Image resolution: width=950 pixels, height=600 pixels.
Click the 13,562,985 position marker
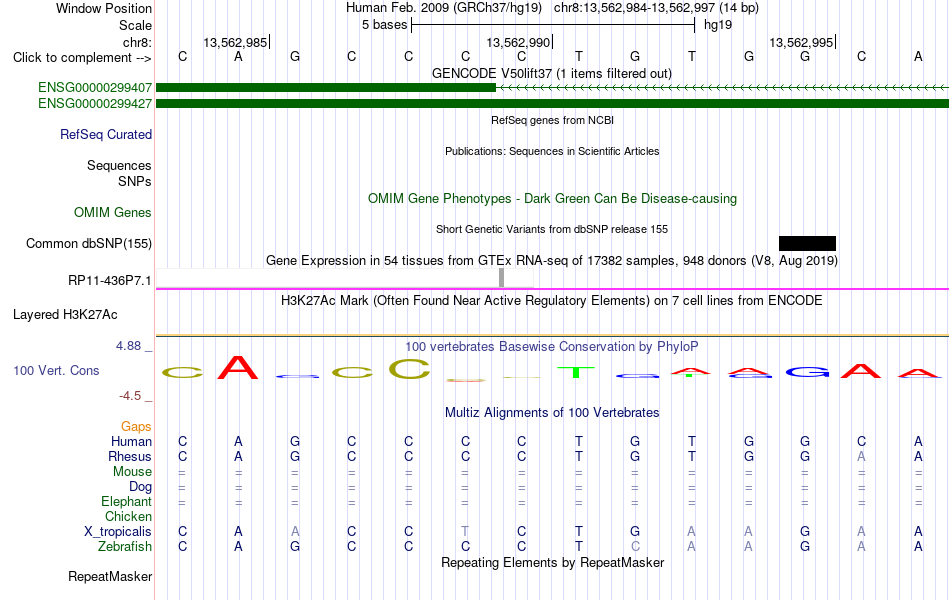(237, 42)
